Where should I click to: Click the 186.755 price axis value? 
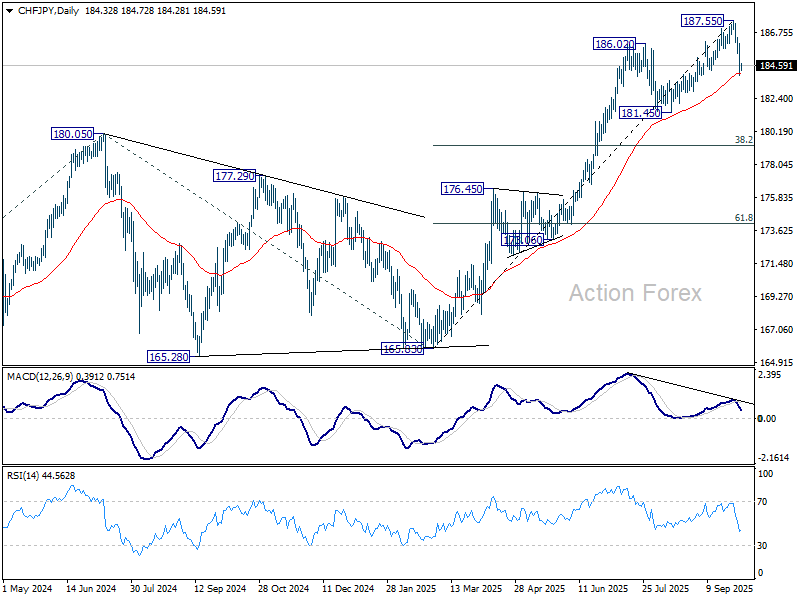(777, 33)
